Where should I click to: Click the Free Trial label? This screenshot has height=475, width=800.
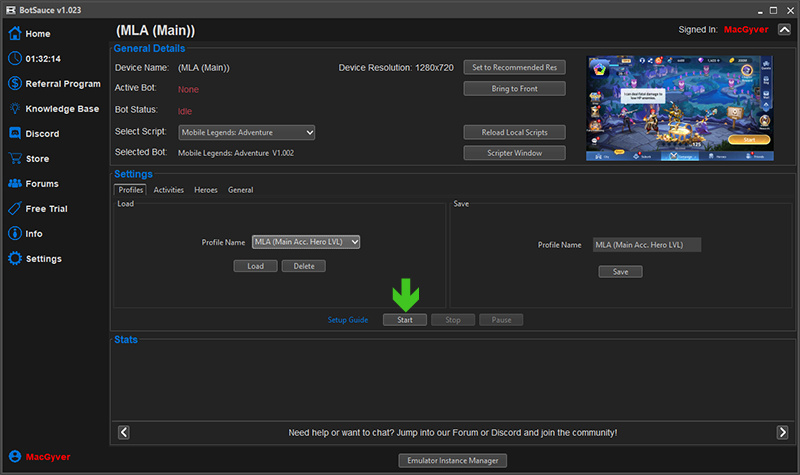[46, 209]
